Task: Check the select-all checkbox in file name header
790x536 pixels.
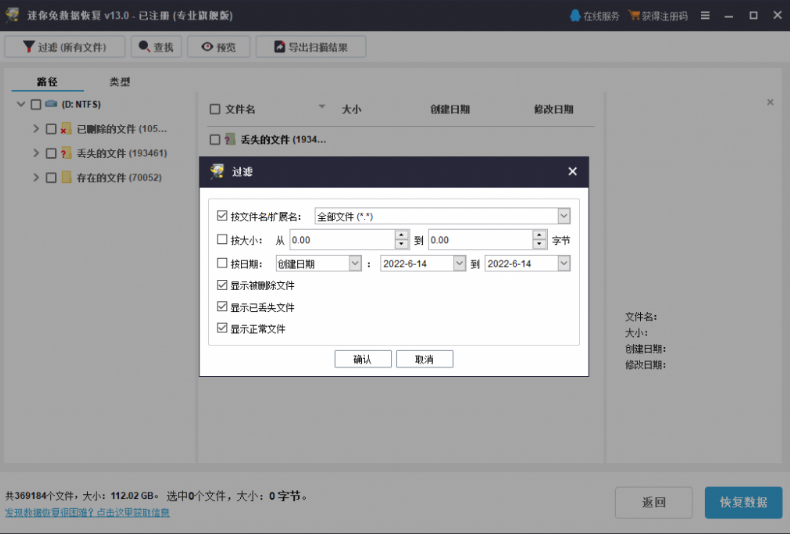Action: (215, 109)
